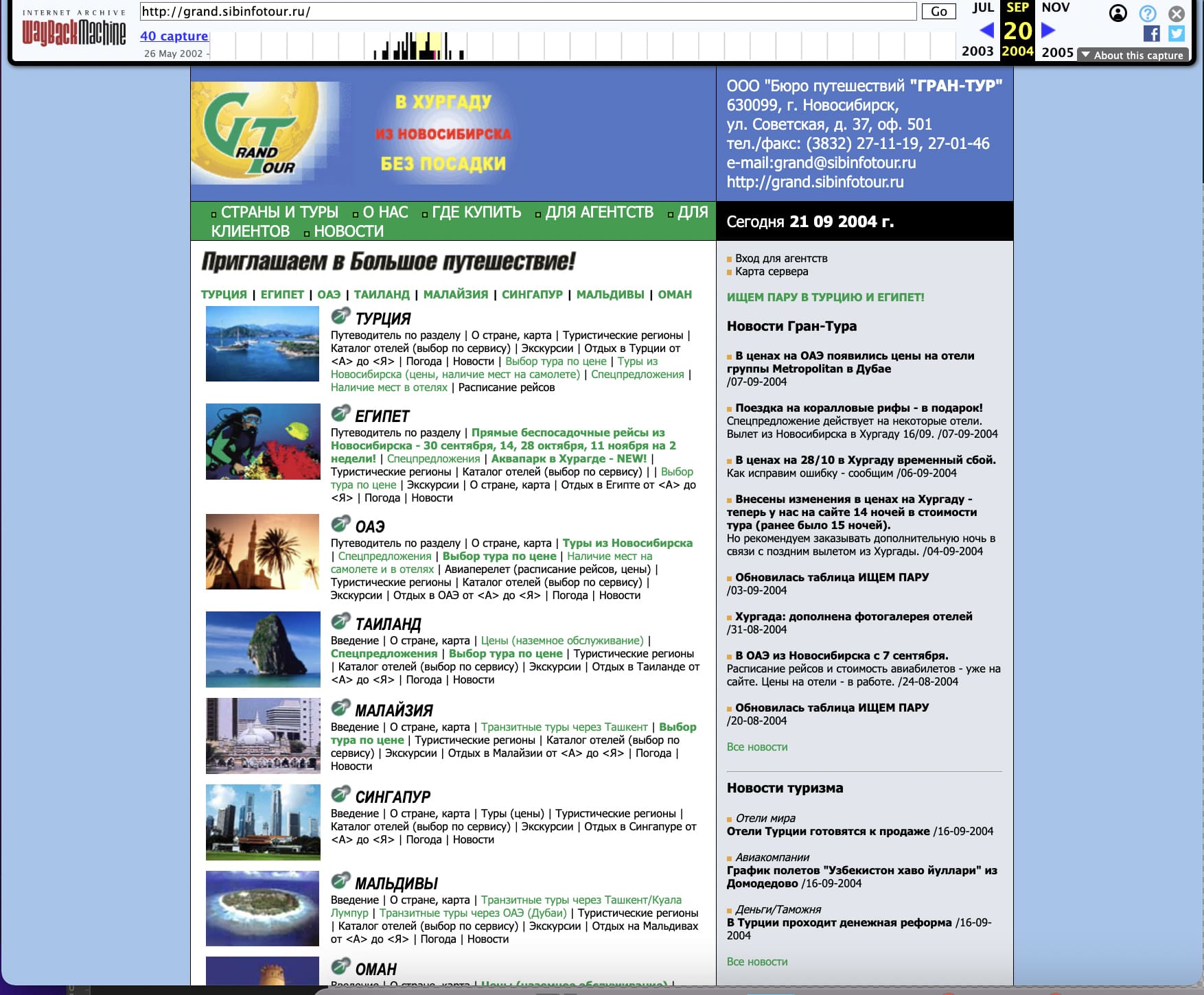This screenshot has height=995, width=1204.
Task: Focus the Wayback URL input field
Action: [x=528, y=12]
